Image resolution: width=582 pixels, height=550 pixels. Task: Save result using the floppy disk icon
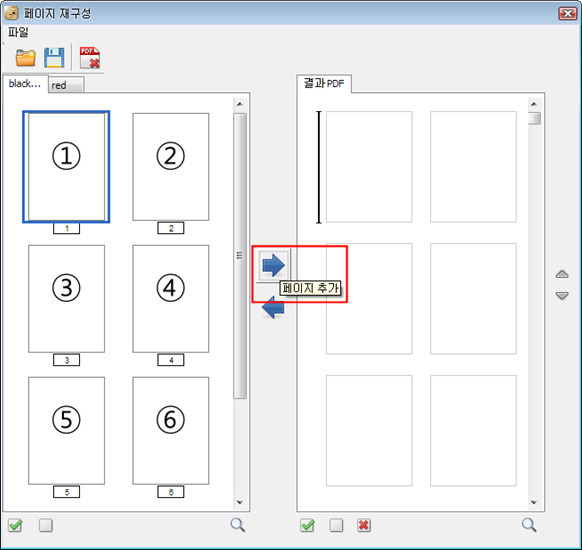54,58
